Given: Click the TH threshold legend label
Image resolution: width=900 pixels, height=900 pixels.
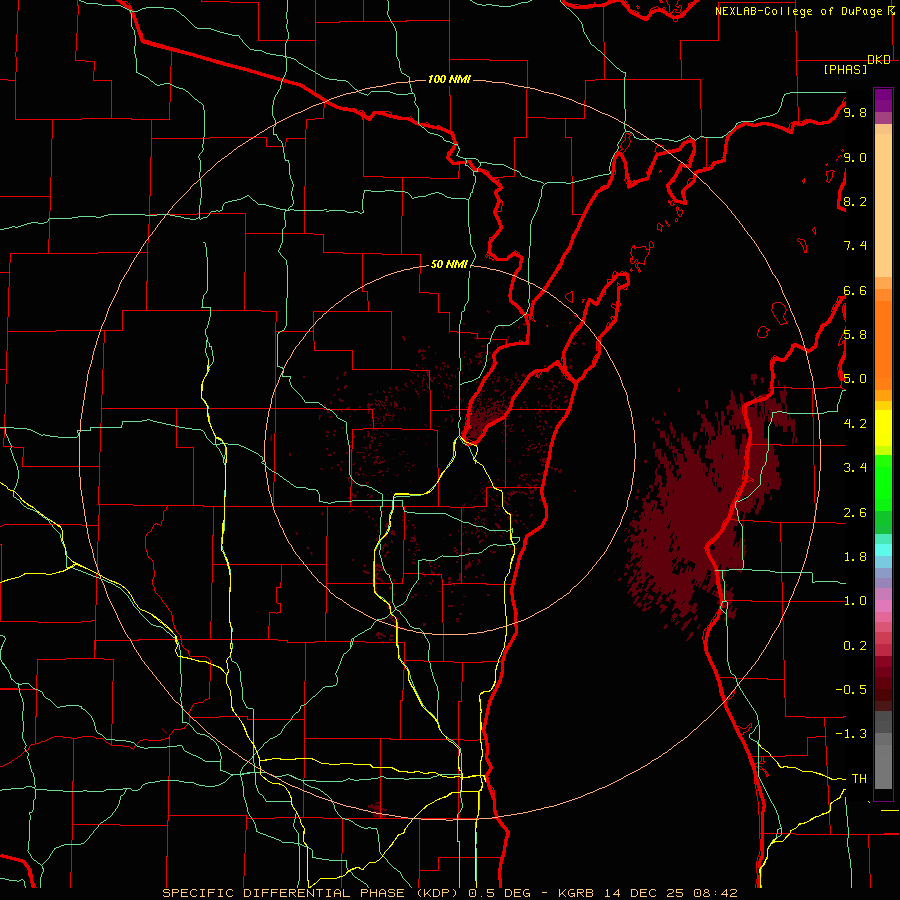Looking at the screenshot, I should [x=859, y=779].
